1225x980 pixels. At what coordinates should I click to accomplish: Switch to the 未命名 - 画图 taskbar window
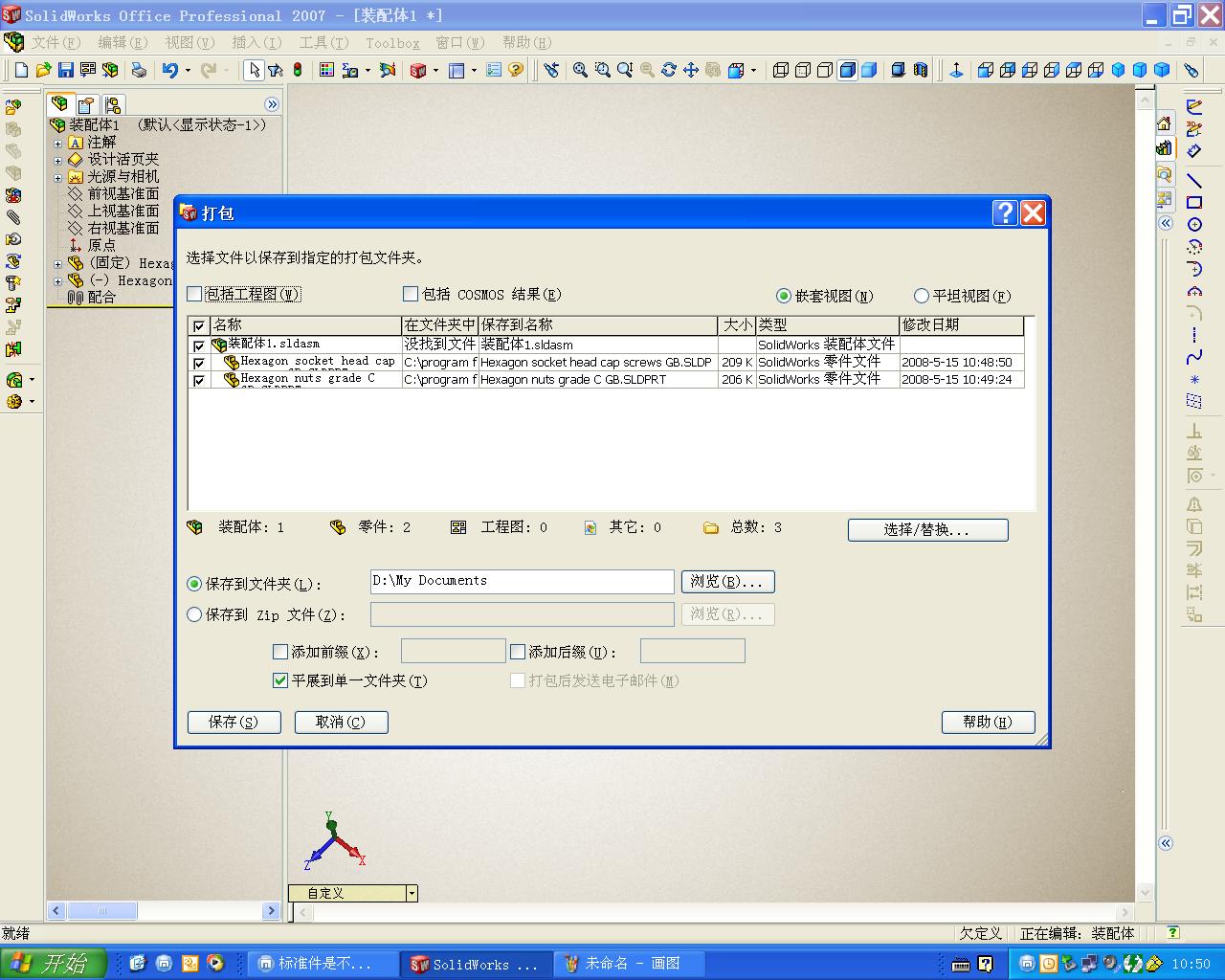tap(630, 964)
